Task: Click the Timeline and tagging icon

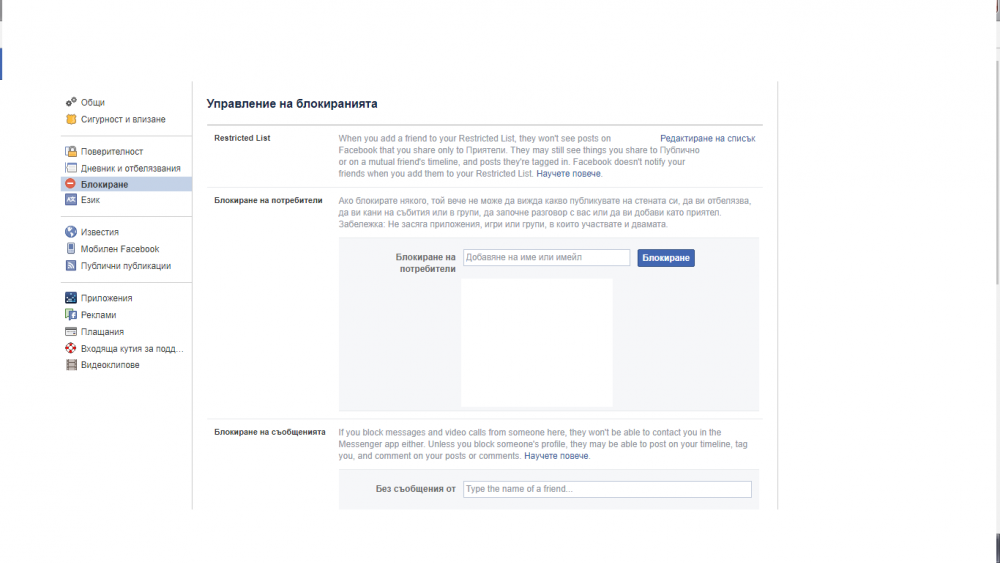Action: pyautogui.click(x=71, y=168)
